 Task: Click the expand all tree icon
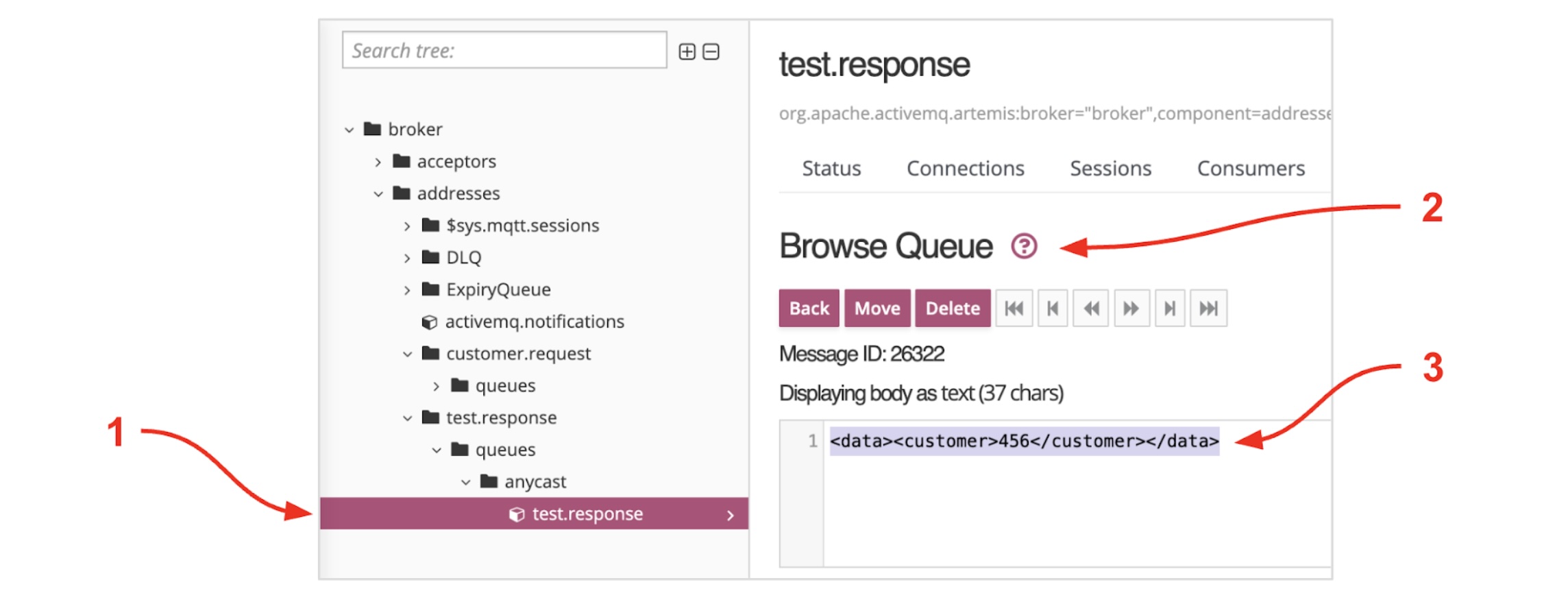(x=687, y=52)
